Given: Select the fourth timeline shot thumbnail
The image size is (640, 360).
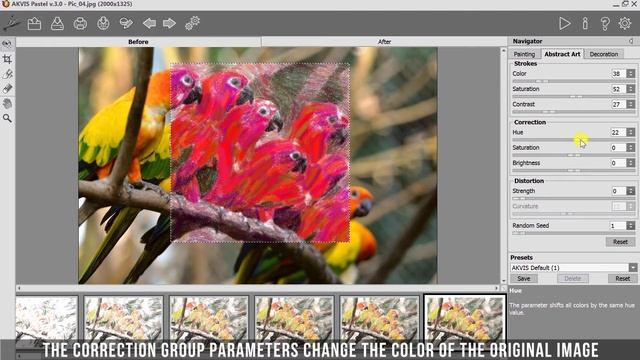Looking at the screenshot, I should click(294, 318).
